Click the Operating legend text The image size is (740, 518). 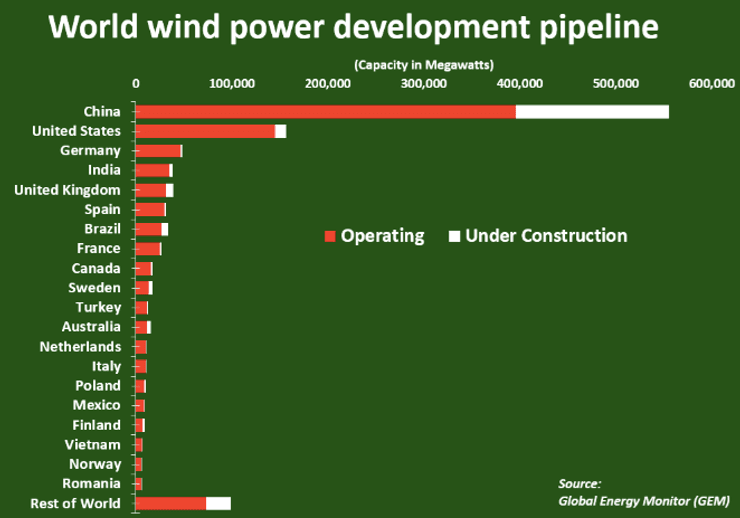[383, 236]
